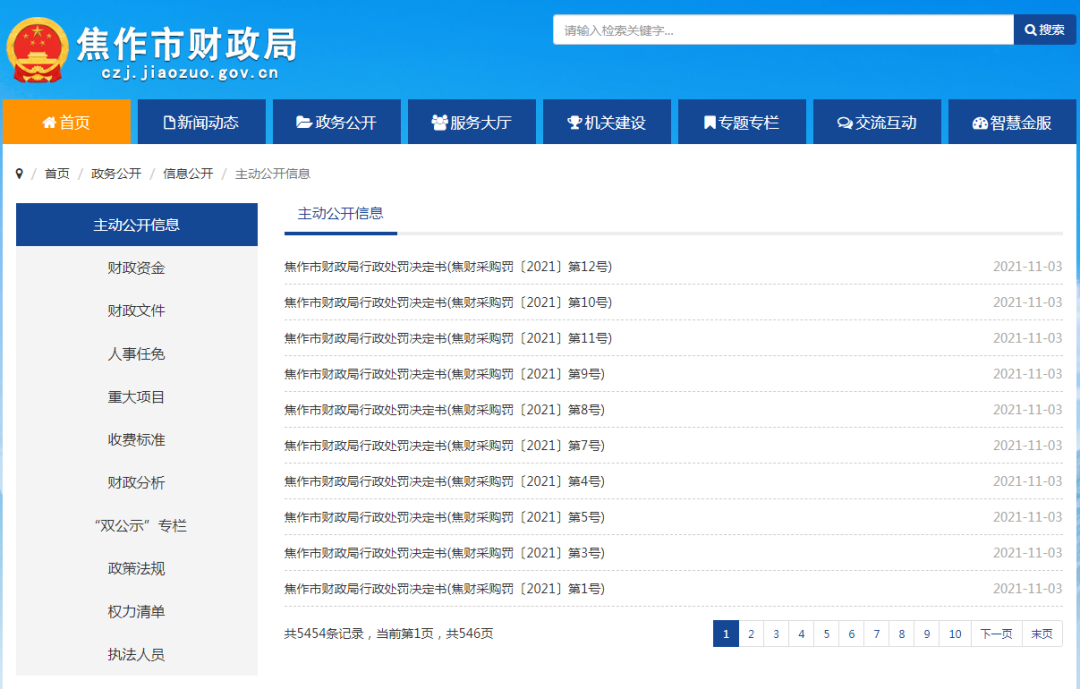Go to page 2 of results
Screen dimensions: 1080x689
(x=750, y=634)
